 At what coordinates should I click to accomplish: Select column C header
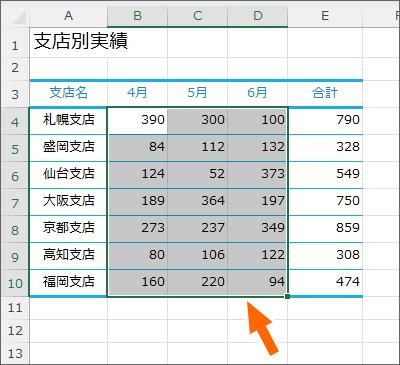tap(198, 16)
